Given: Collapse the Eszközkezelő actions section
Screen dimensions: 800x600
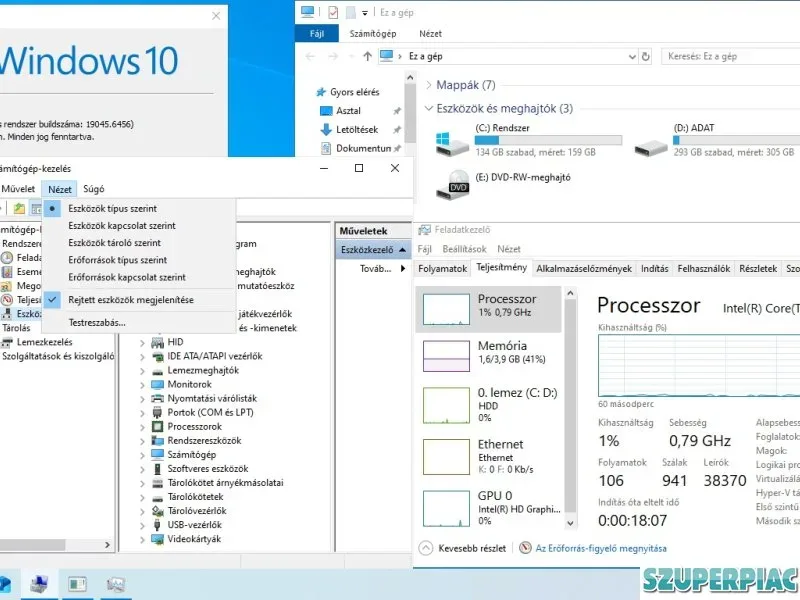Looking at the screenshot, I should pos(403,250).
